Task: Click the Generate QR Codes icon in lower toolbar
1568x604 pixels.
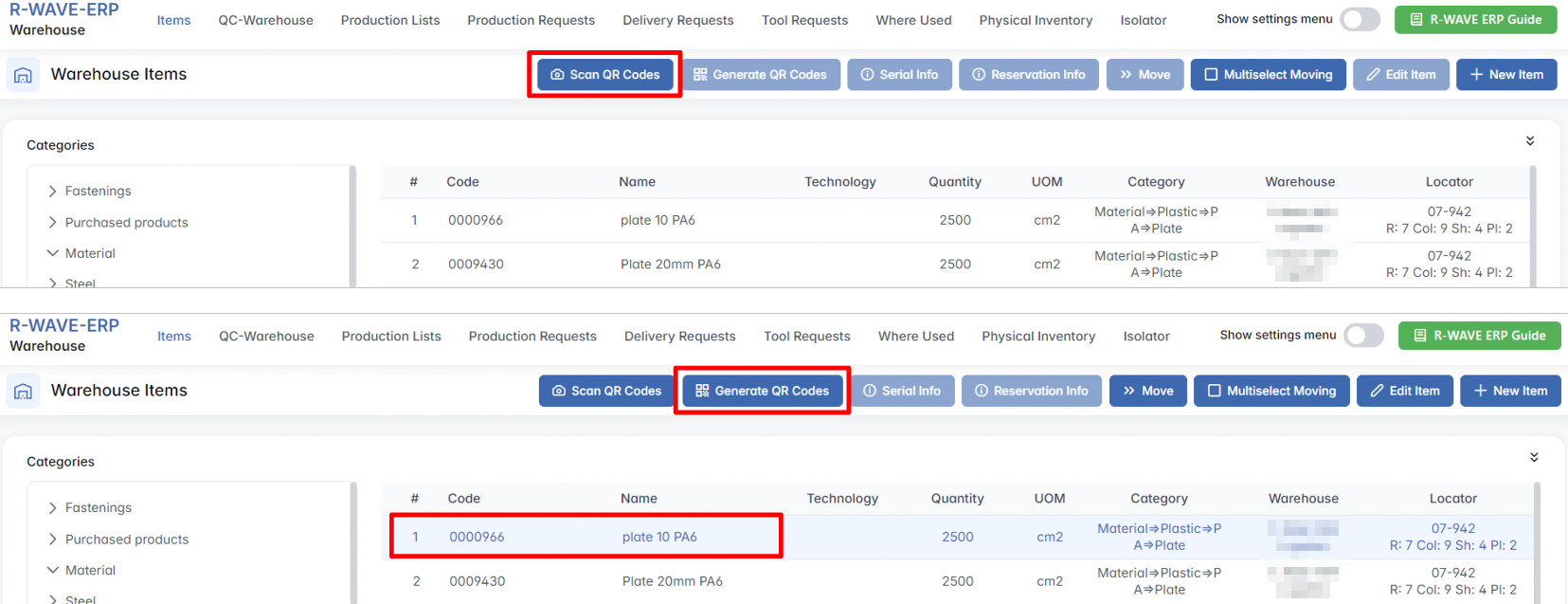Action: (x=702, y=391)
